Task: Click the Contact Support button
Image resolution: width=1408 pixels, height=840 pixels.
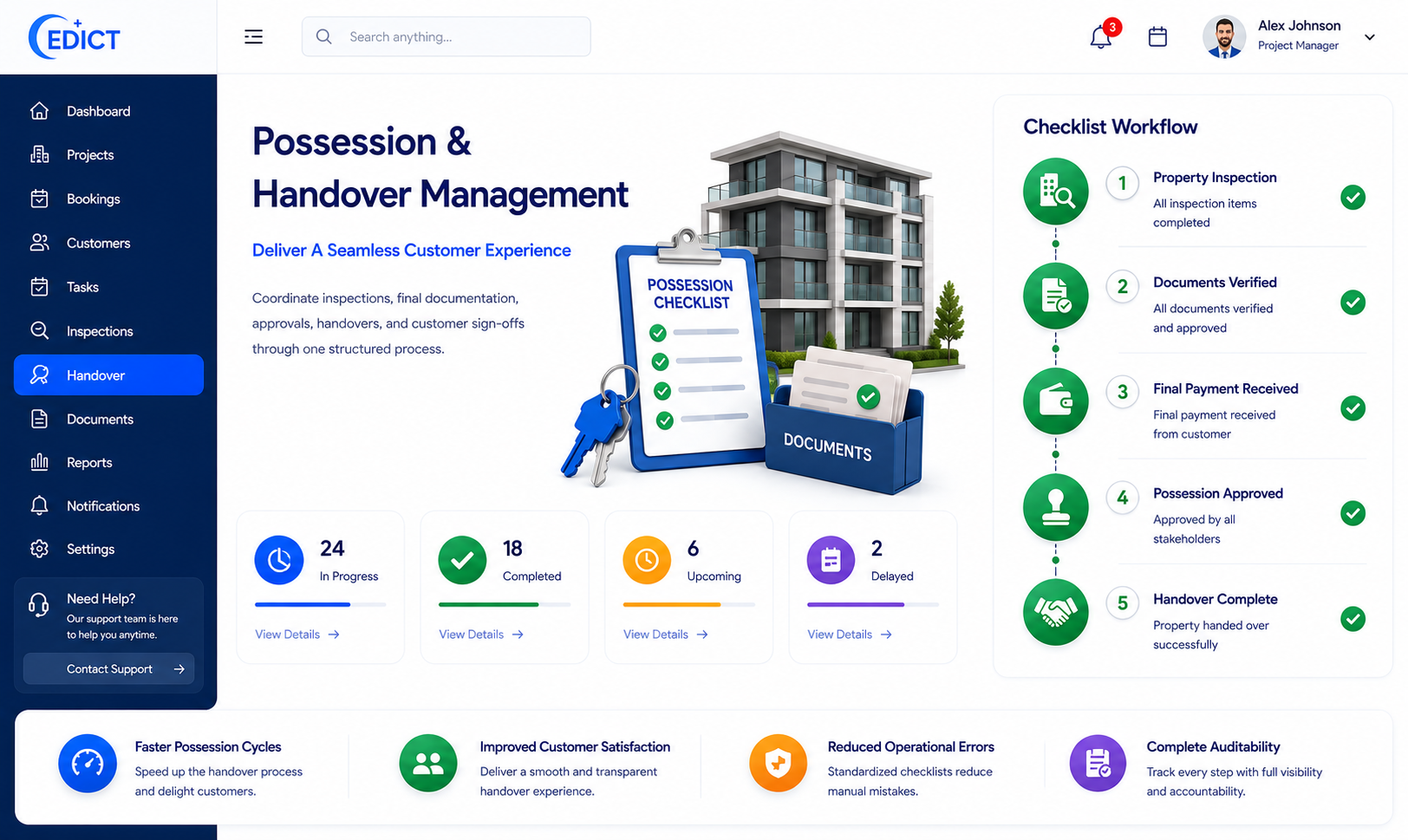Action: coord(108,668)
